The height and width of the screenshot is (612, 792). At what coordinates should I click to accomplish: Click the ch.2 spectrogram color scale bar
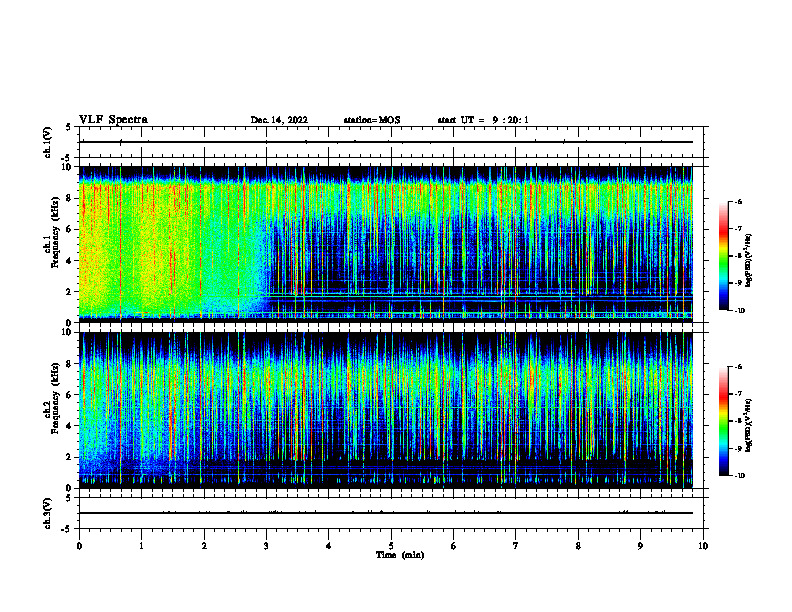pyautogui.click(x=724, y=421)
